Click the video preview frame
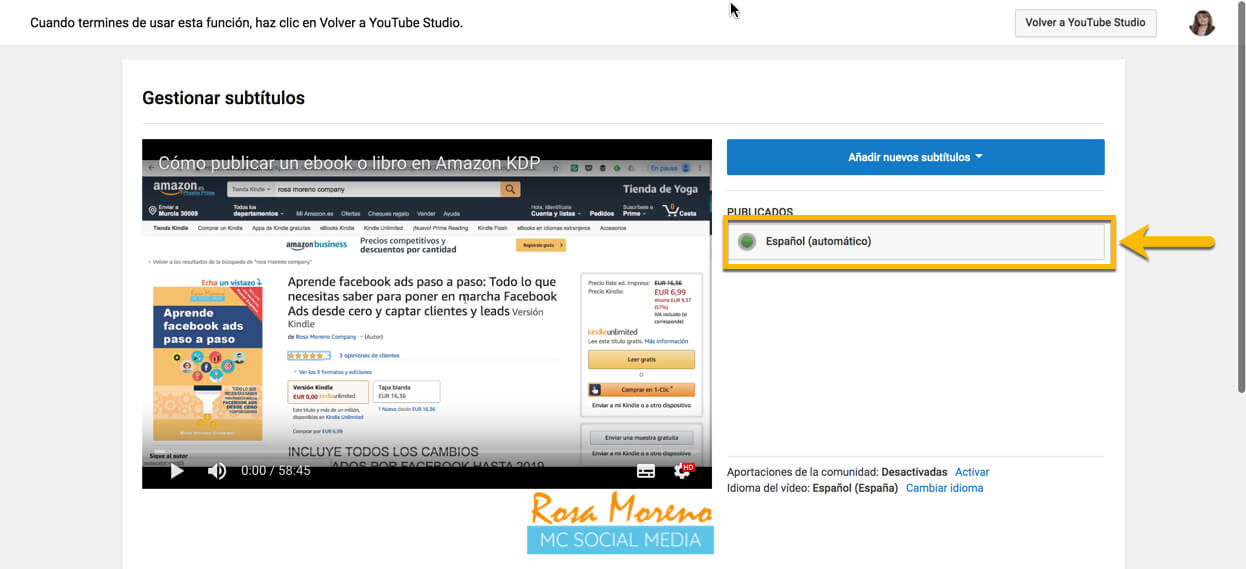This screenshot has height=569, width=1246. [427, 314]
